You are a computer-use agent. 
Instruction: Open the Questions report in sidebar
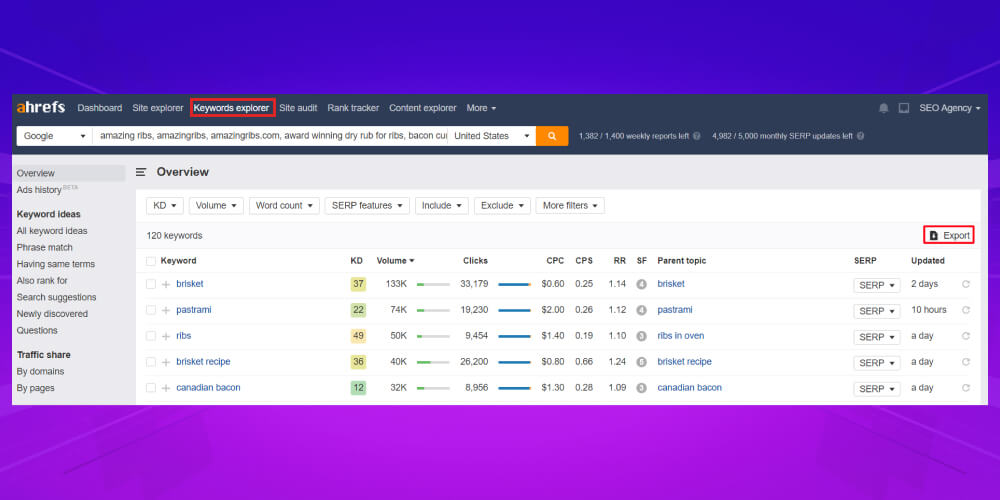coord(37,330)
